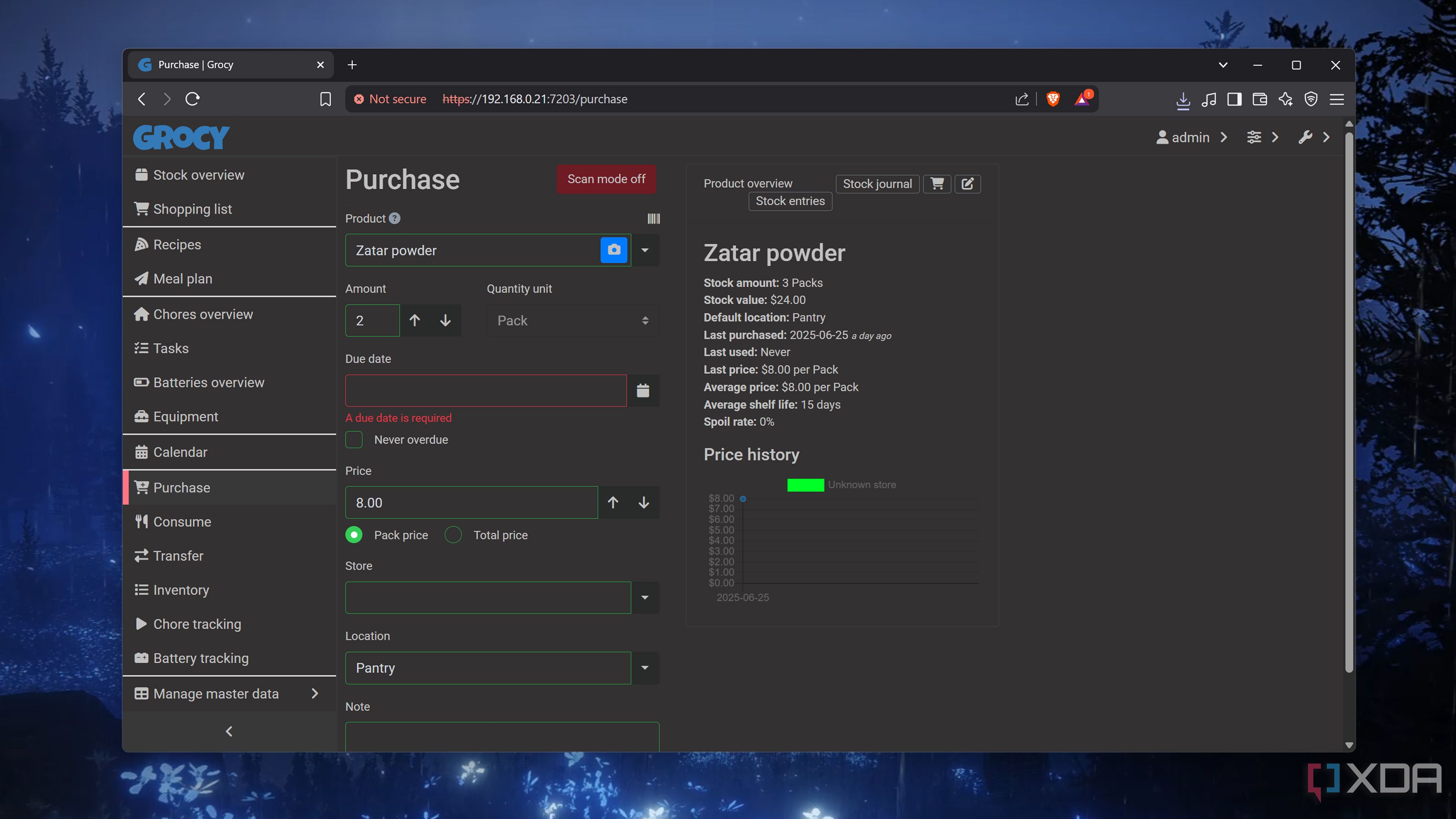1456x819 pixels.
Task: Click the share page icon
Action: tap(1021, 99)
